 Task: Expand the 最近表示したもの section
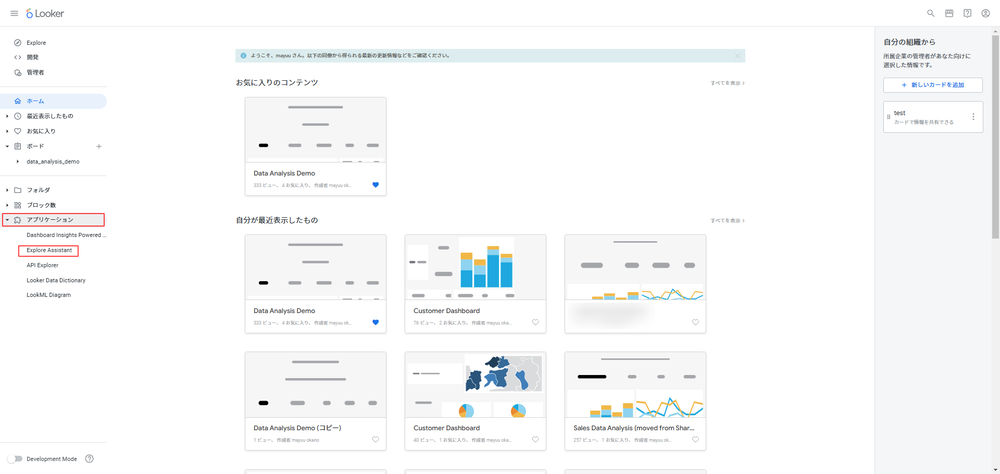[7, 116]
